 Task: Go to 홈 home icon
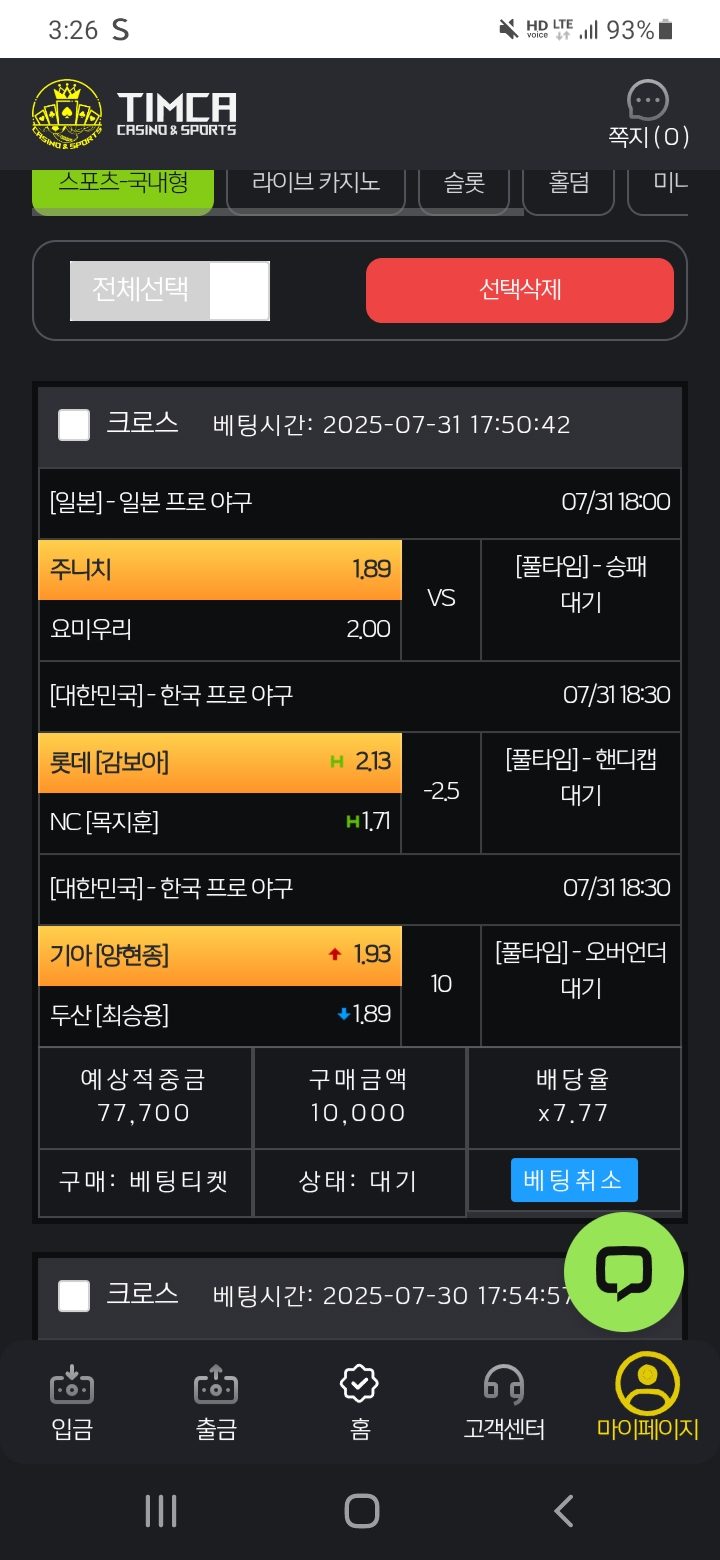[x=360, y=1384]
